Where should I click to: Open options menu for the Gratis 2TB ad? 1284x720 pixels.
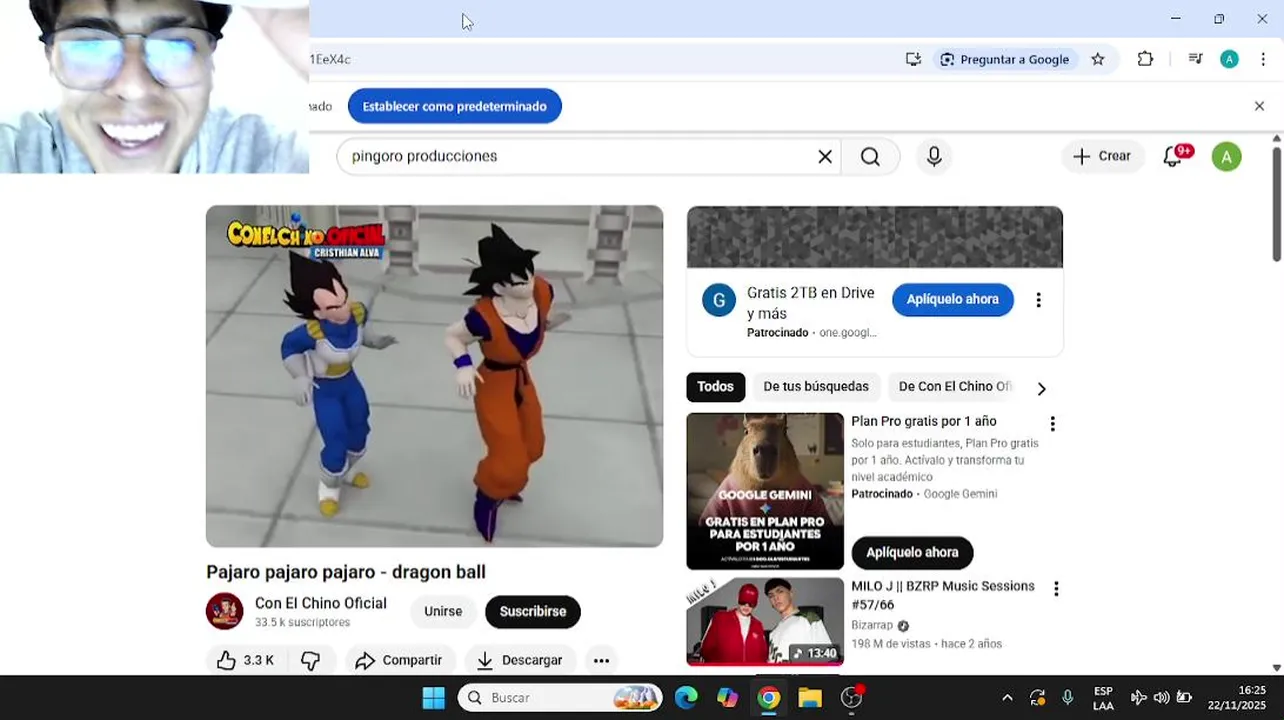point(1038,300)
